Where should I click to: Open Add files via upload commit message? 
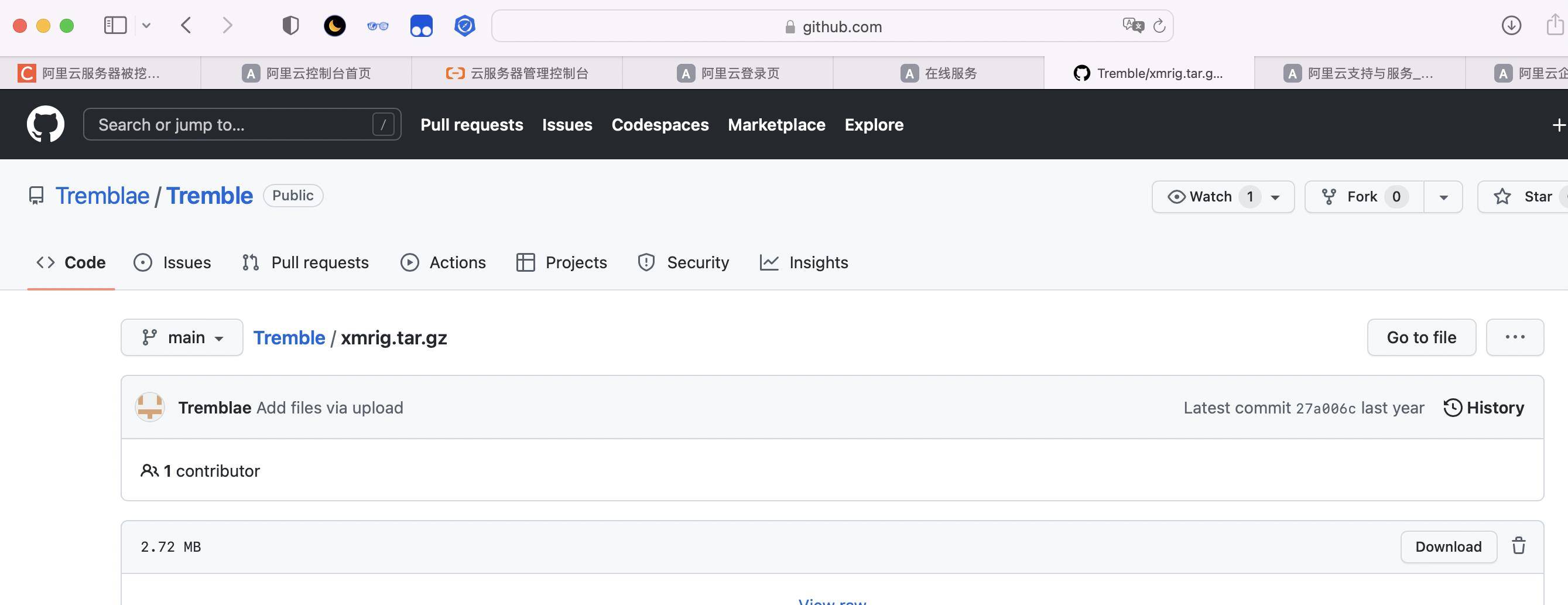tap(330, 408)
